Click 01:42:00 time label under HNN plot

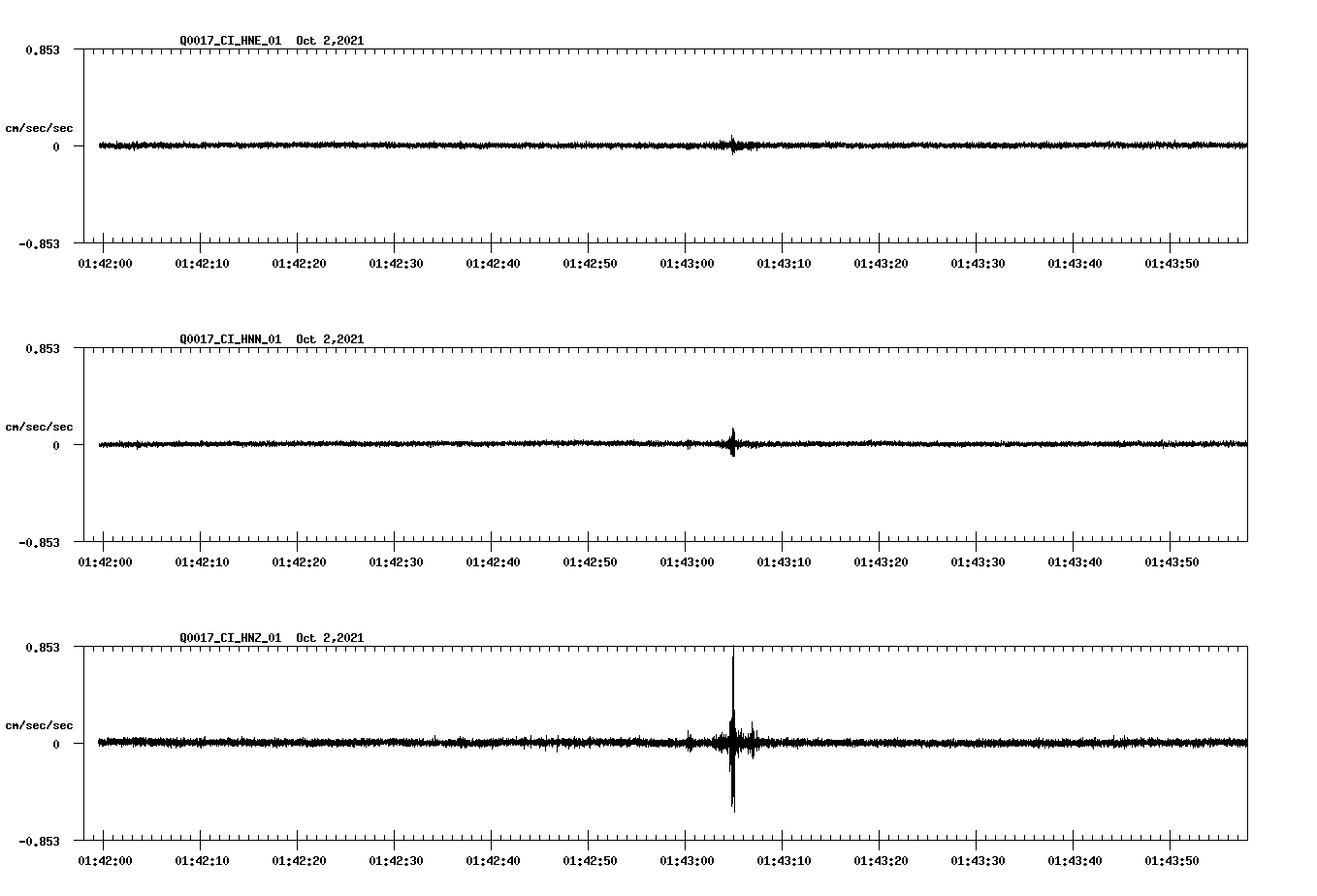[105, 562]
